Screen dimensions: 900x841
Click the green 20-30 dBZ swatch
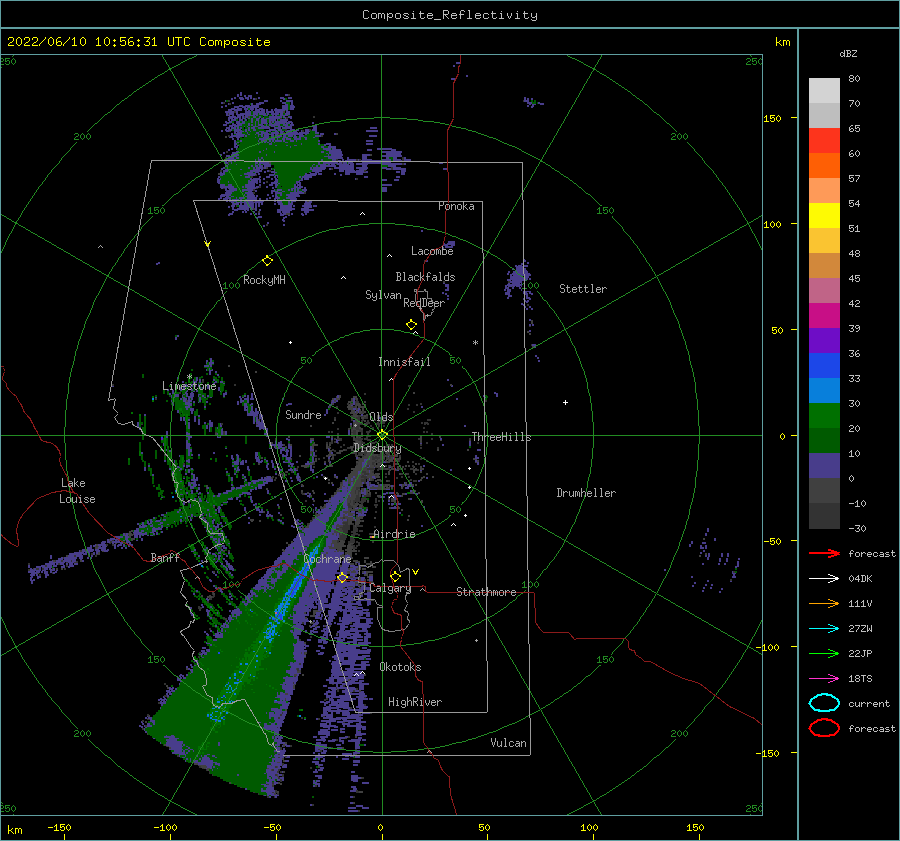pyautogui.click(x=824, y=416)
